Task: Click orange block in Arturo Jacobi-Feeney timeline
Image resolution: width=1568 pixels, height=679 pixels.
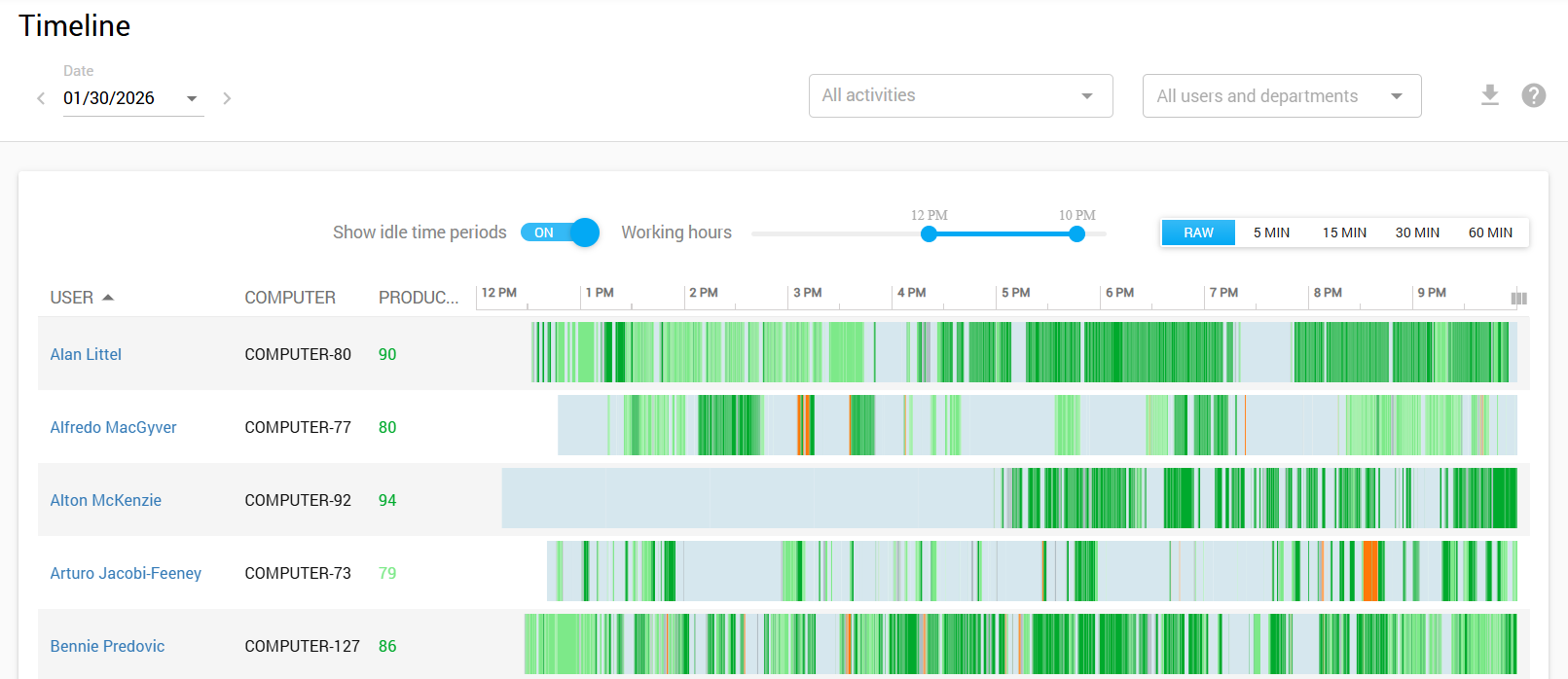Action: 1370,571
